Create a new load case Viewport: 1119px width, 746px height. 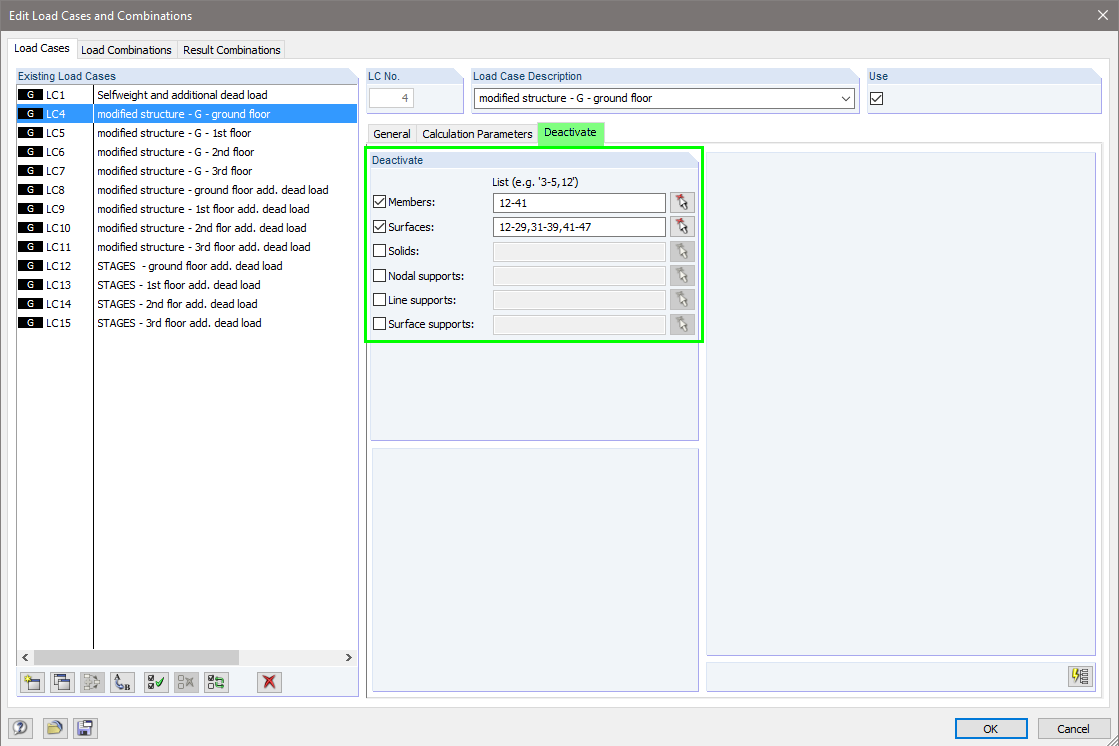click(x=31, y=682)
